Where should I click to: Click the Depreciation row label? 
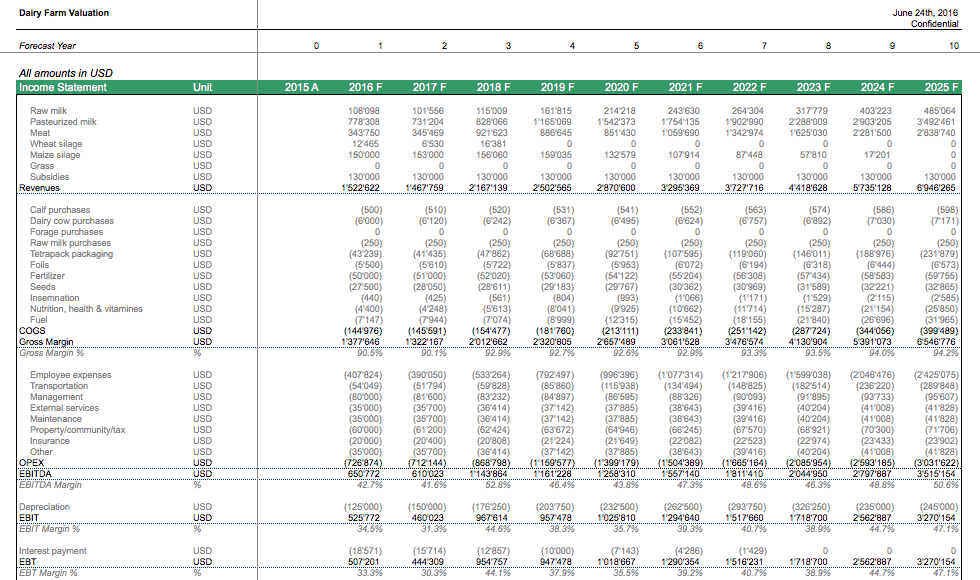(x=44, y=507)
